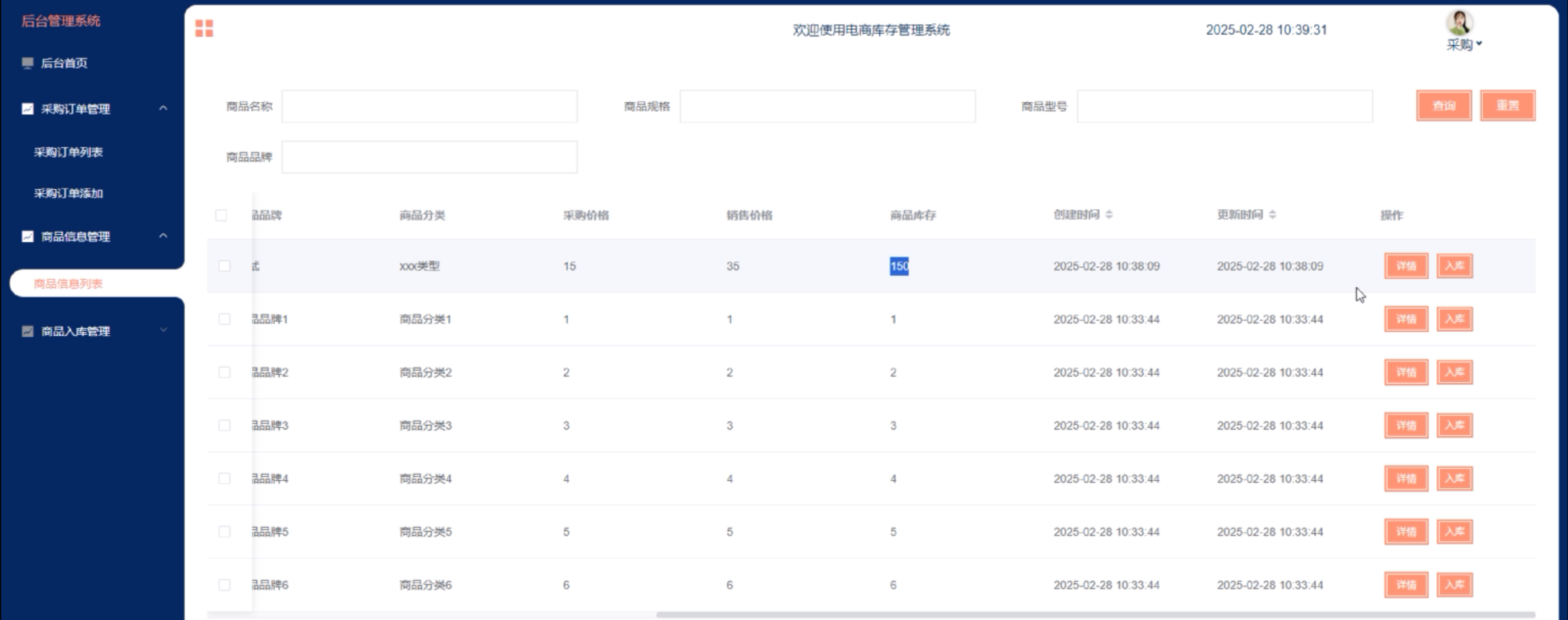Check the checkbox for xxx类型 row
The width and height of the screenshot is (1568, 620).
coord(225,266)
